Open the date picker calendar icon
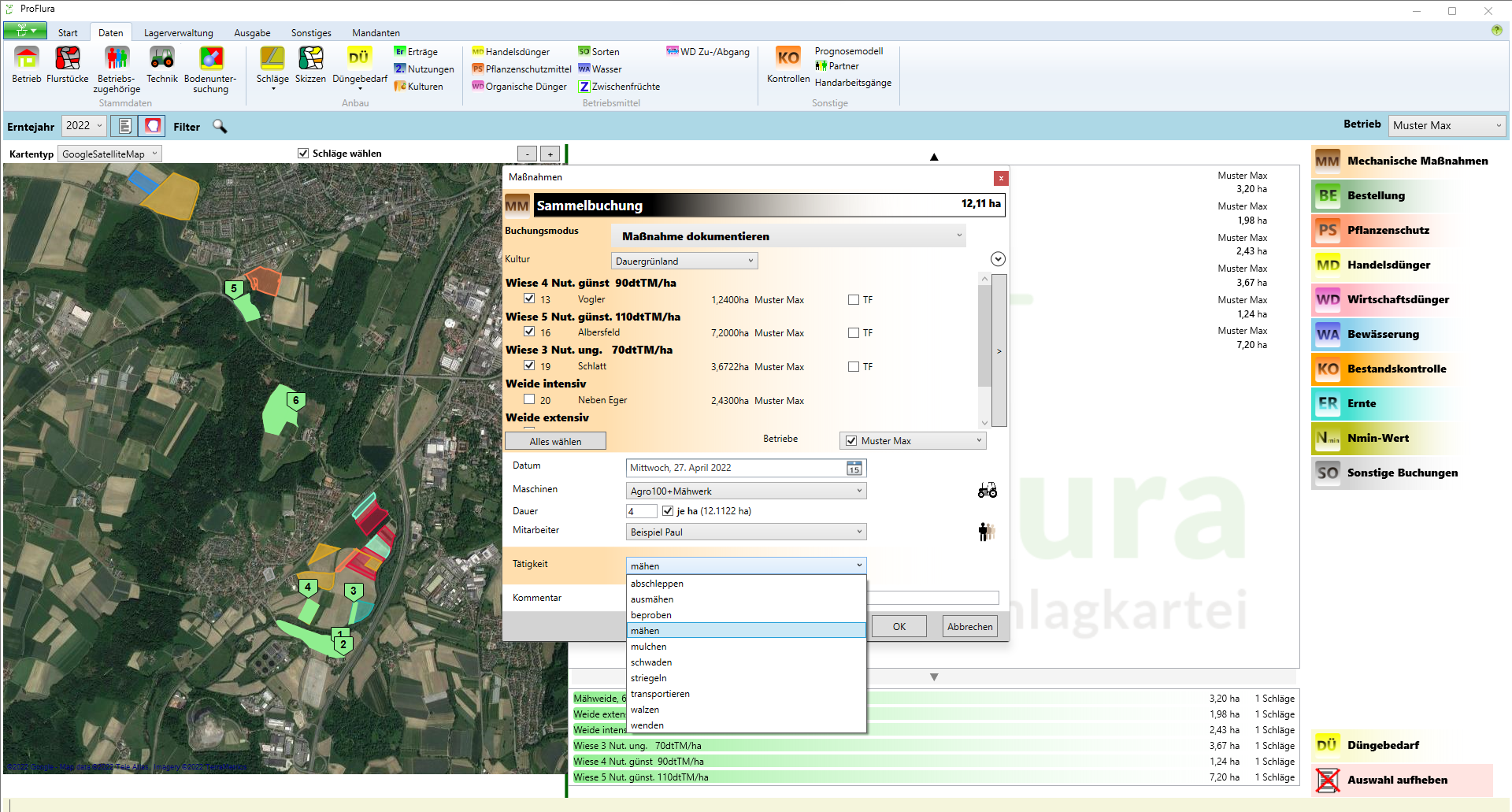The height and width of the screenshot is (812, 1512). 854,469
